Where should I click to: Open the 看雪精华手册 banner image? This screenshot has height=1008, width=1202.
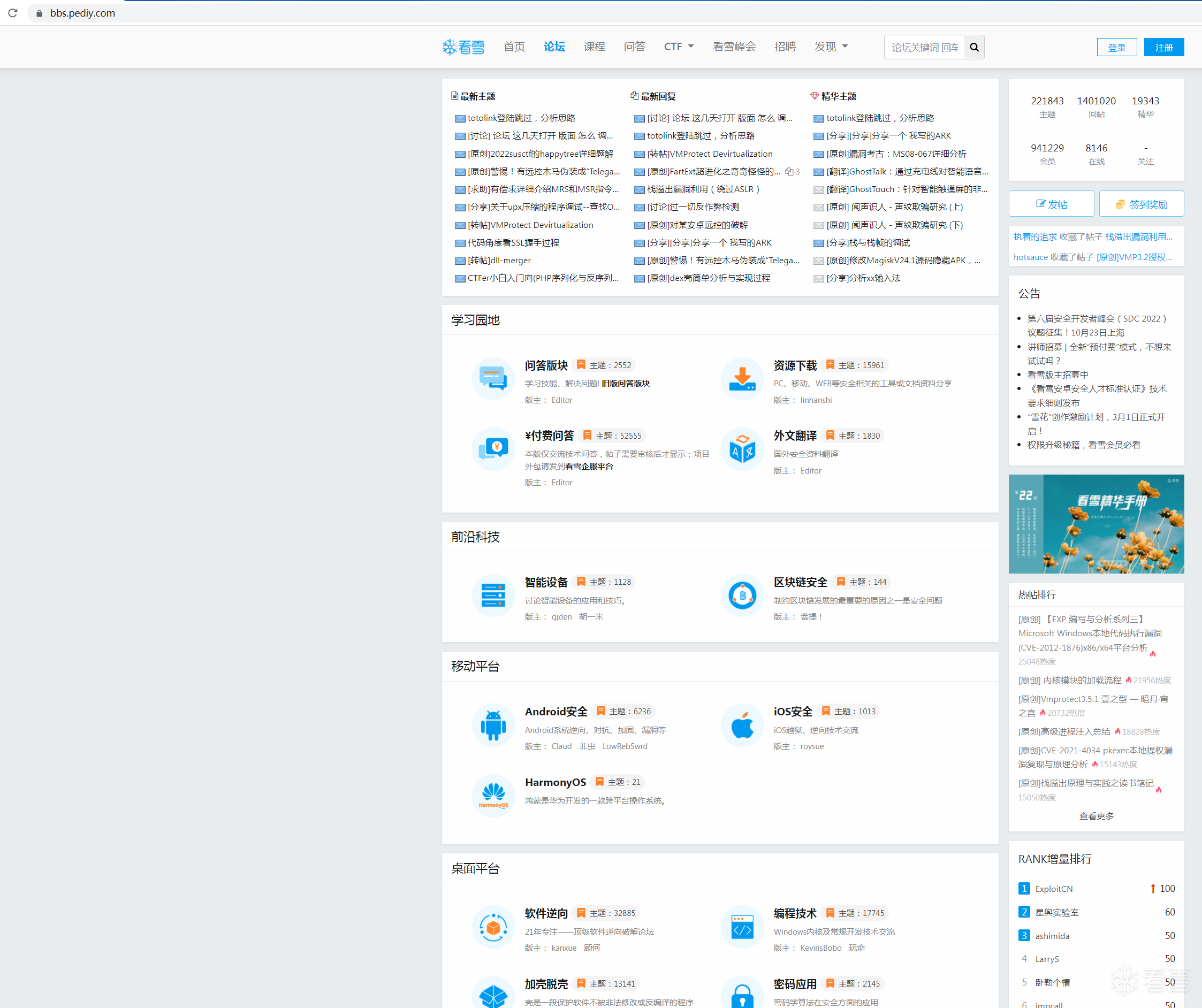[x=1096, y=523]
